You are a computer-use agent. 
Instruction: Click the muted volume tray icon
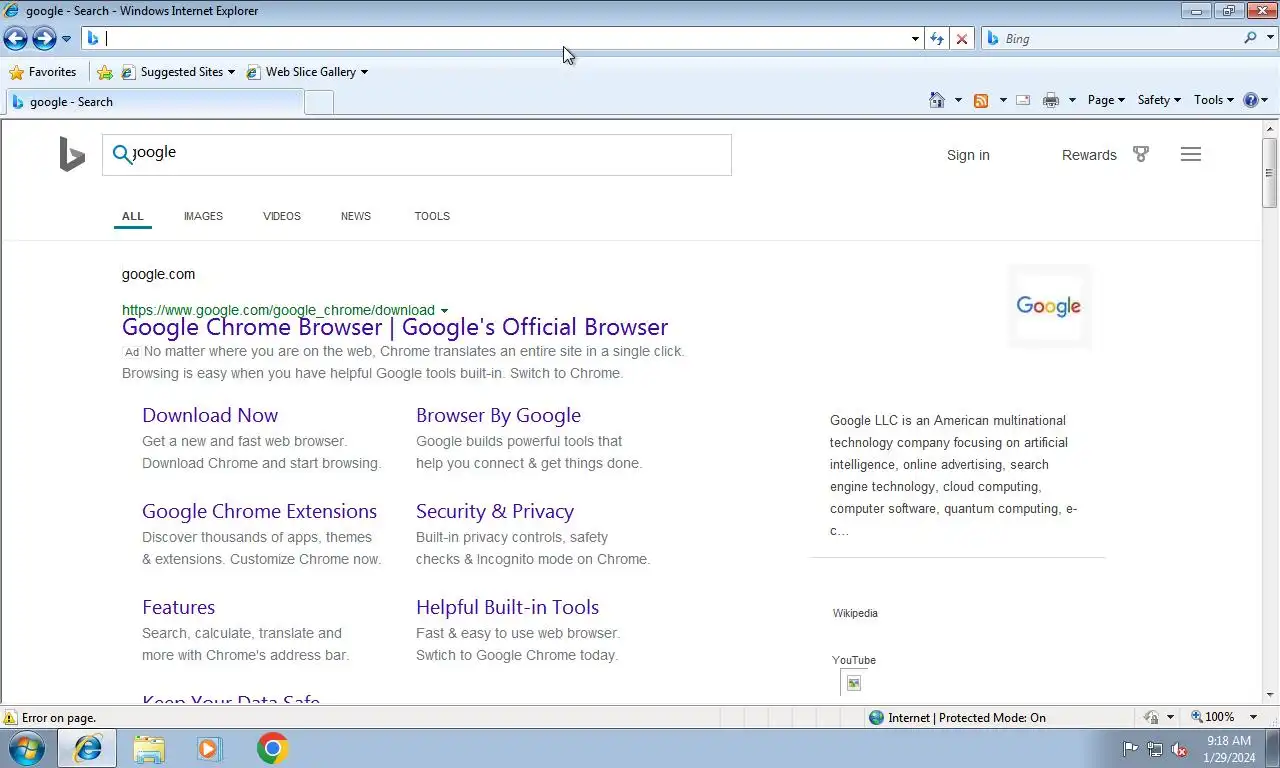point(1179,749)
